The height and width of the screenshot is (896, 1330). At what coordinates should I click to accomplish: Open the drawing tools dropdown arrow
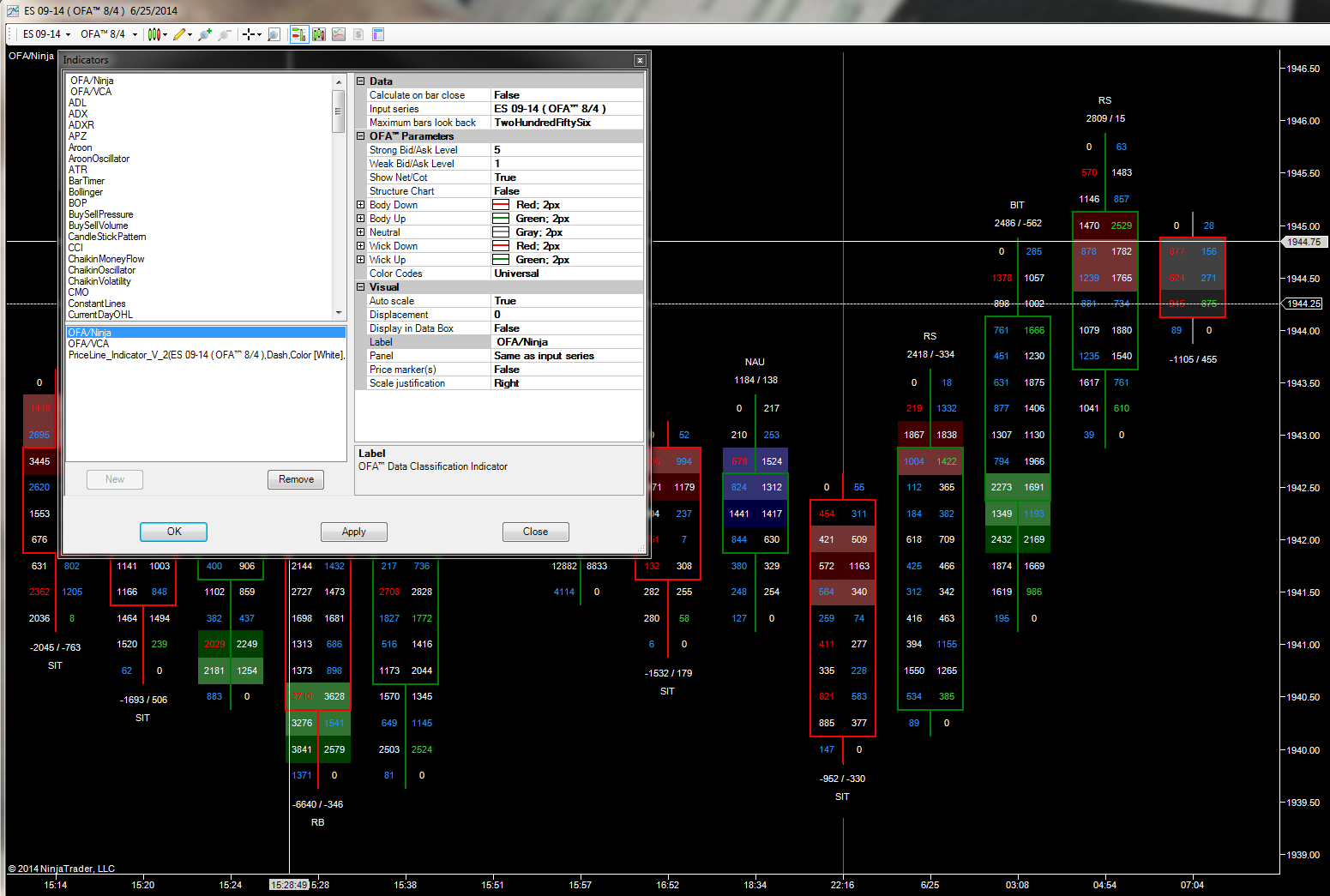[190, 34]
